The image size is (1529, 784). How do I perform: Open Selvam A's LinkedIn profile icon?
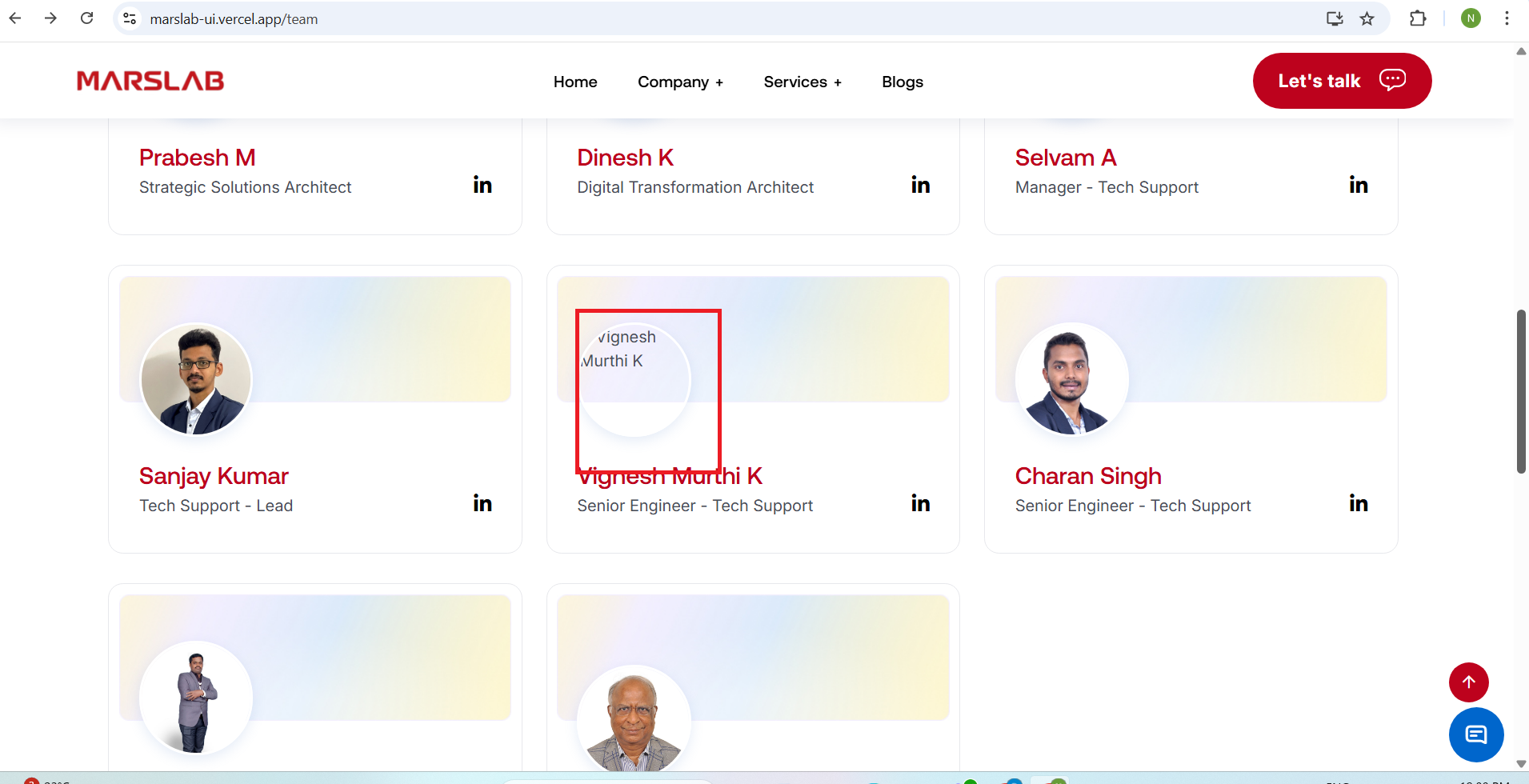pyautogui.click(x=1358, y=185)
